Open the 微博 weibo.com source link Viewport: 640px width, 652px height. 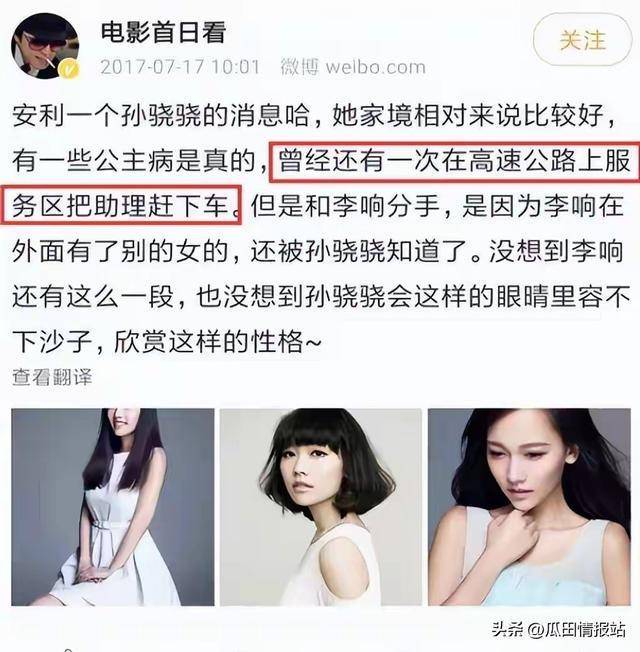point(353,67)
